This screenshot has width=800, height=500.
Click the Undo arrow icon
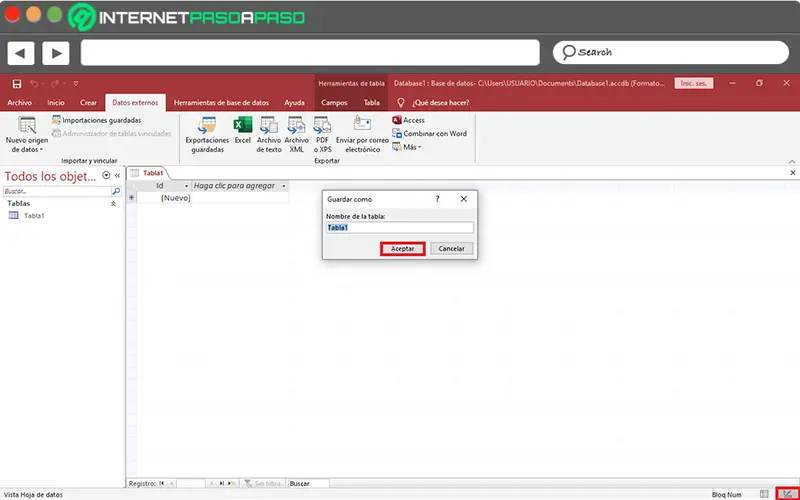(x=34, y=84)
